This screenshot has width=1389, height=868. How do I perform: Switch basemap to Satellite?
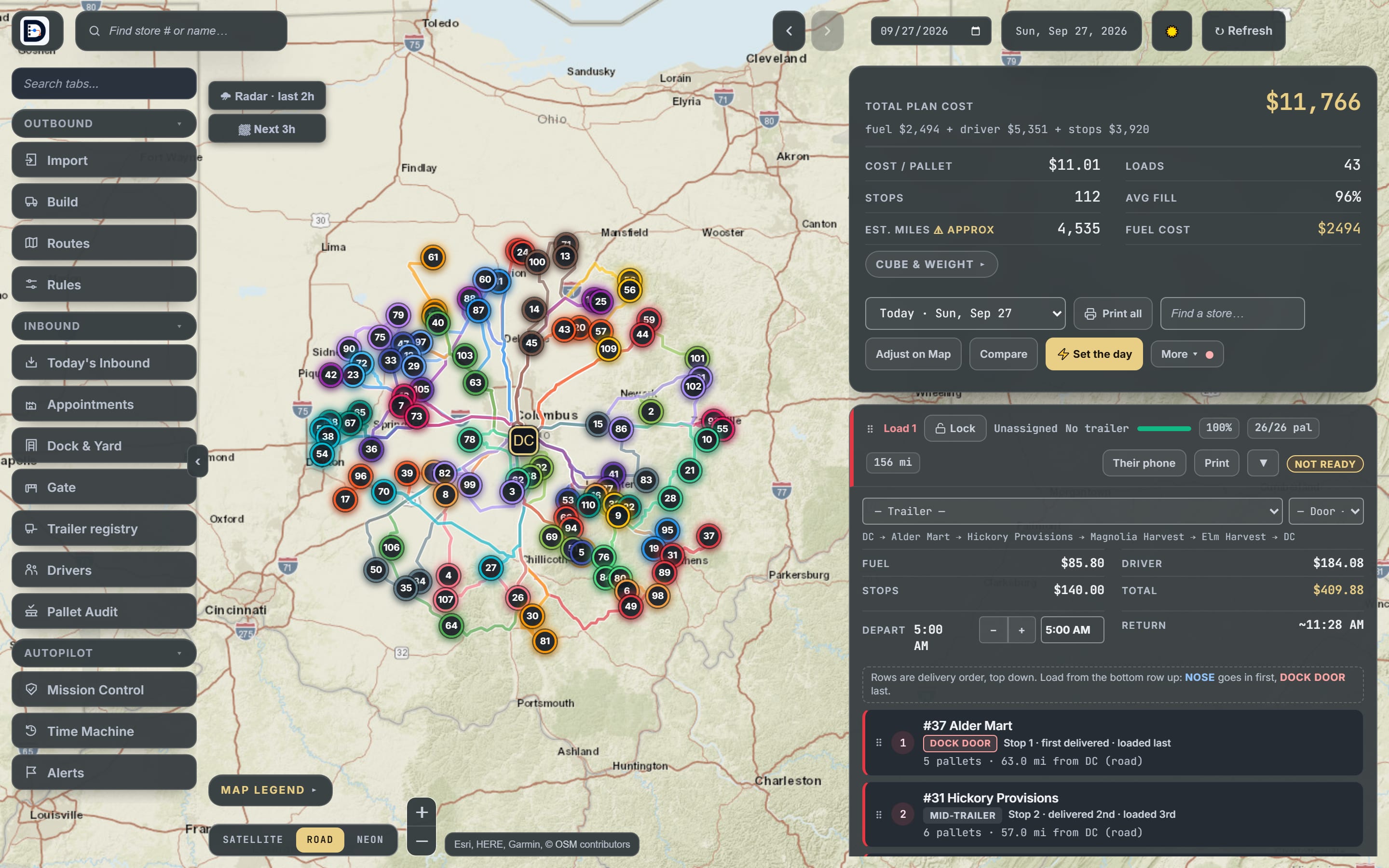(253, 839)
